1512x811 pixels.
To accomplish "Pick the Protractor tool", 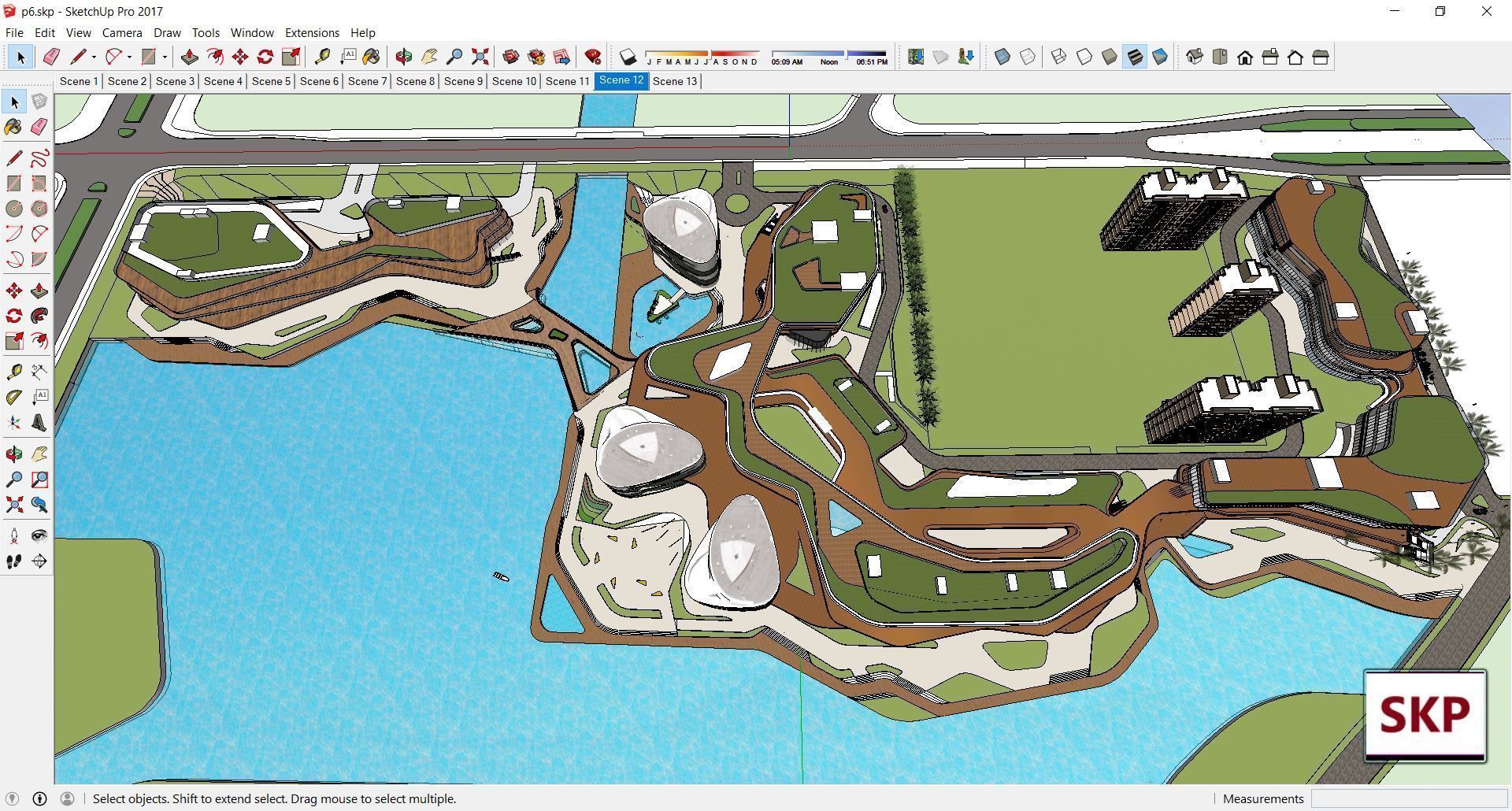I will tap(14, 397).
